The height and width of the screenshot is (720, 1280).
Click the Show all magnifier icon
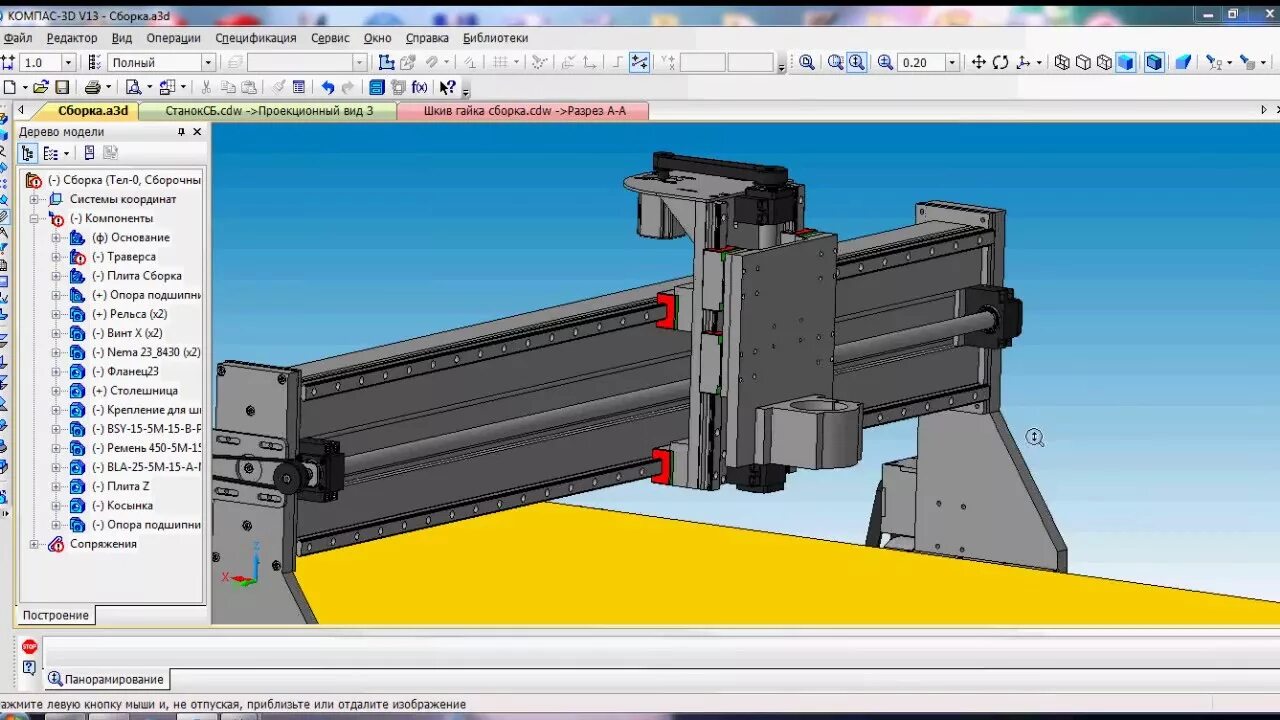807,62
